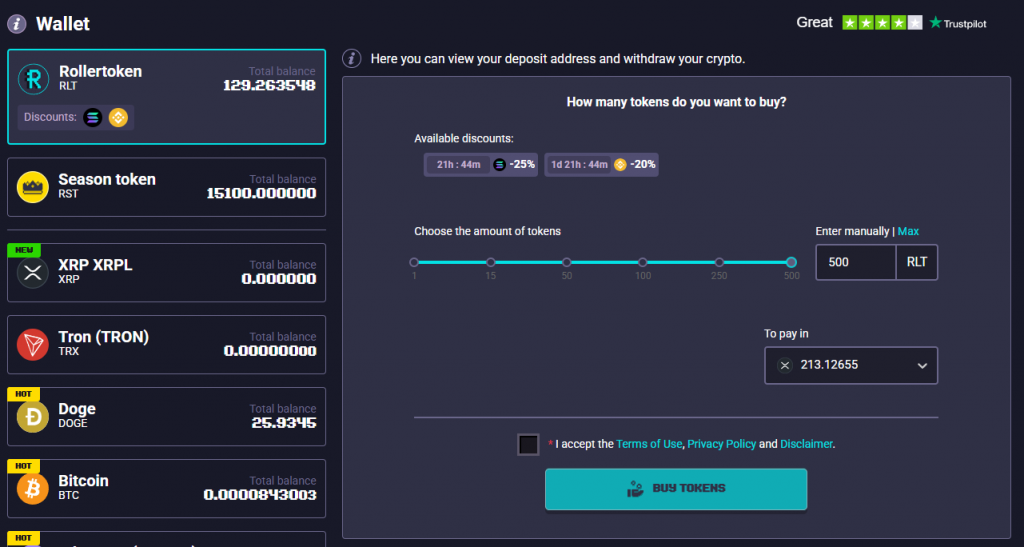The image size is (1024, 547).
Task: Set token slider to 50
Action: coord(567,262)
